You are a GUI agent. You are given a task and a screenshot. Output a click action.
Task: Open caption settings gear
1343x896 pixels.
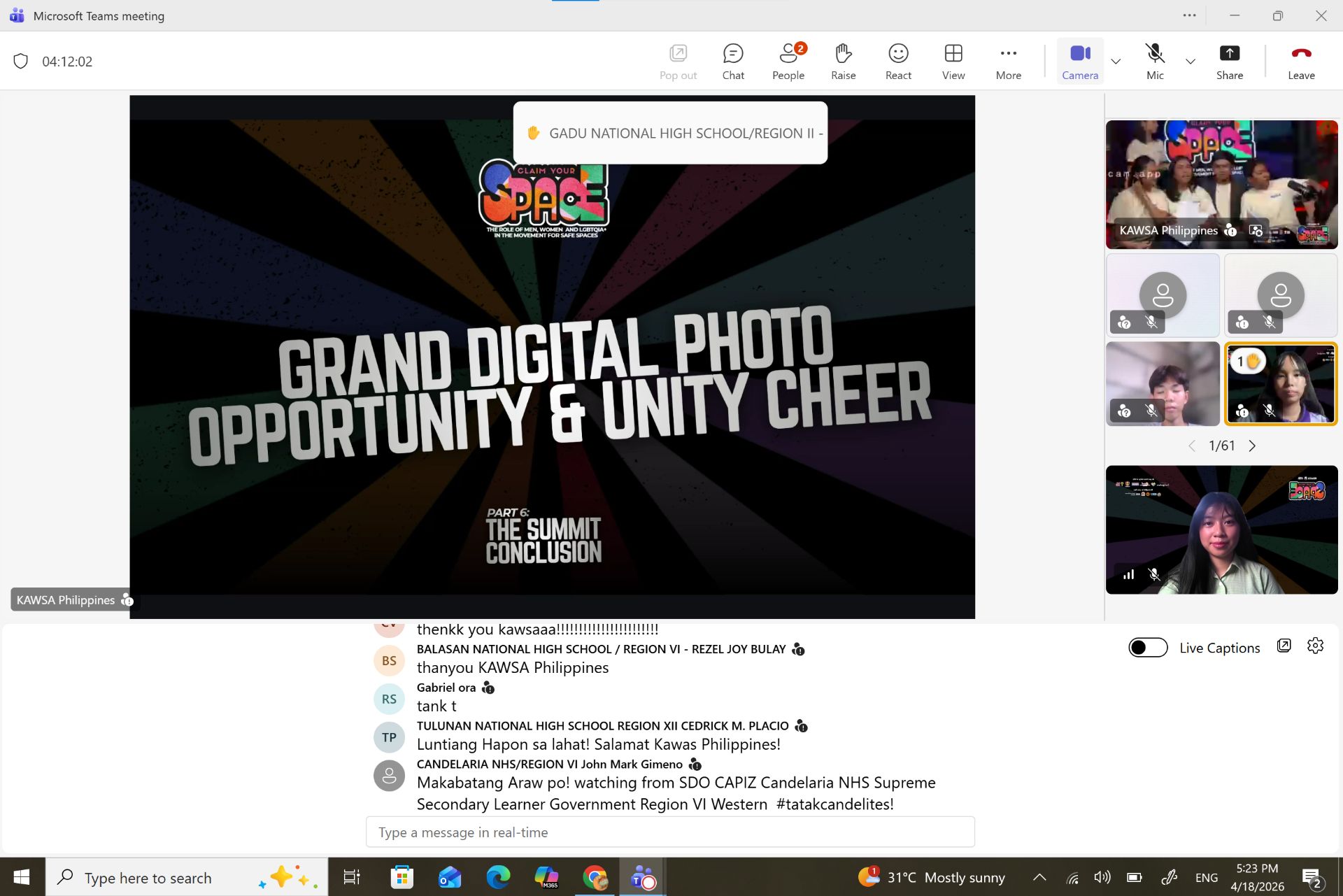(x=1315, y=646)
